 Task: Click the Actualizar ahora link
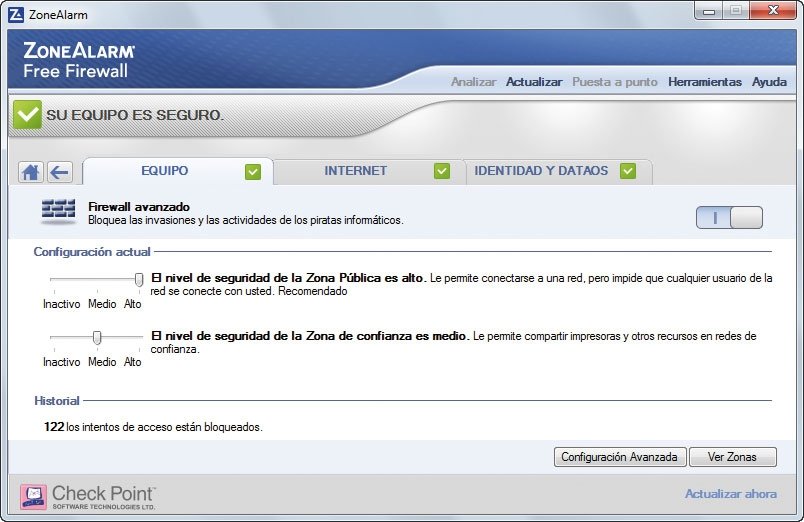(x=731, y=494)
